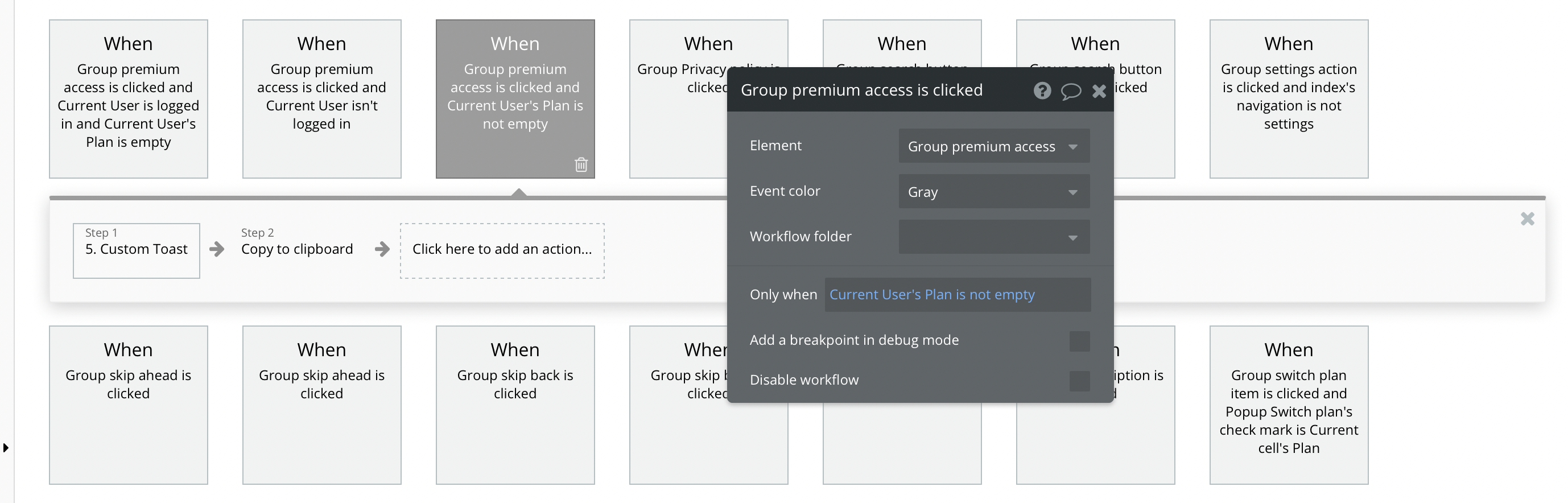1568x503 pixels.
Task: Expand the left sidebar triangle arrow
Action: coord(6,448)
